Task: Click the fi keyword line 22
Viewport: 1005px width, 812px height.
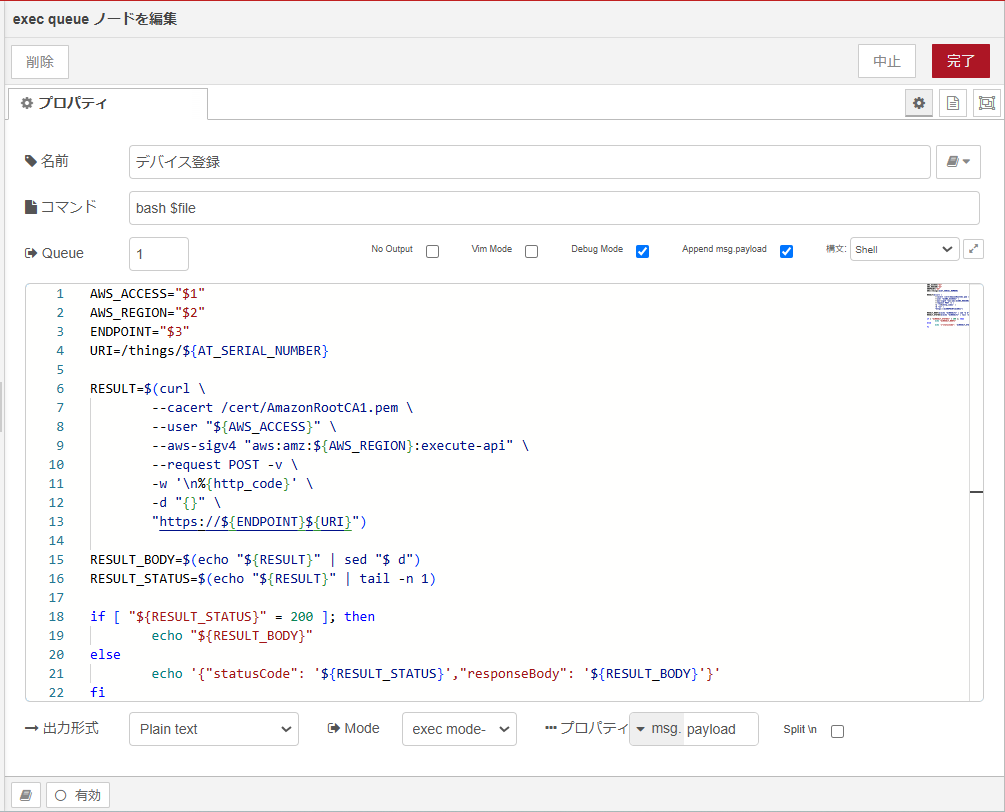Action: [97, 692]
